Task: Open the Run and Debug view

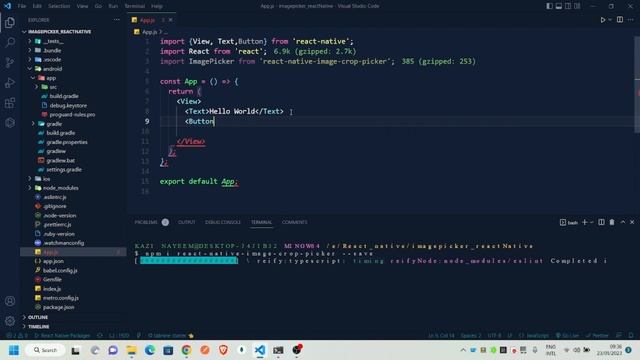Action: tap(10, 82)
